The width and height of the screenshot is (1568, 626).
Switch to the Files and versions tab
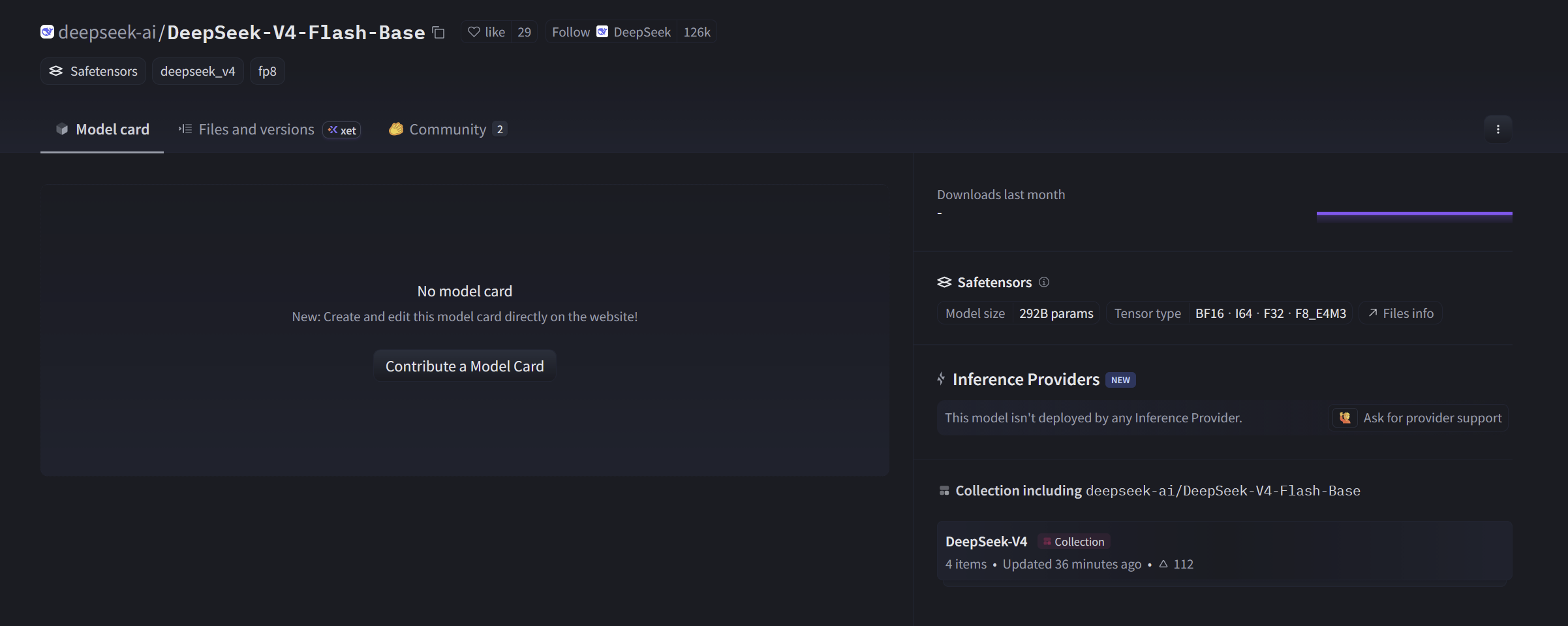[x=256, y=129]
